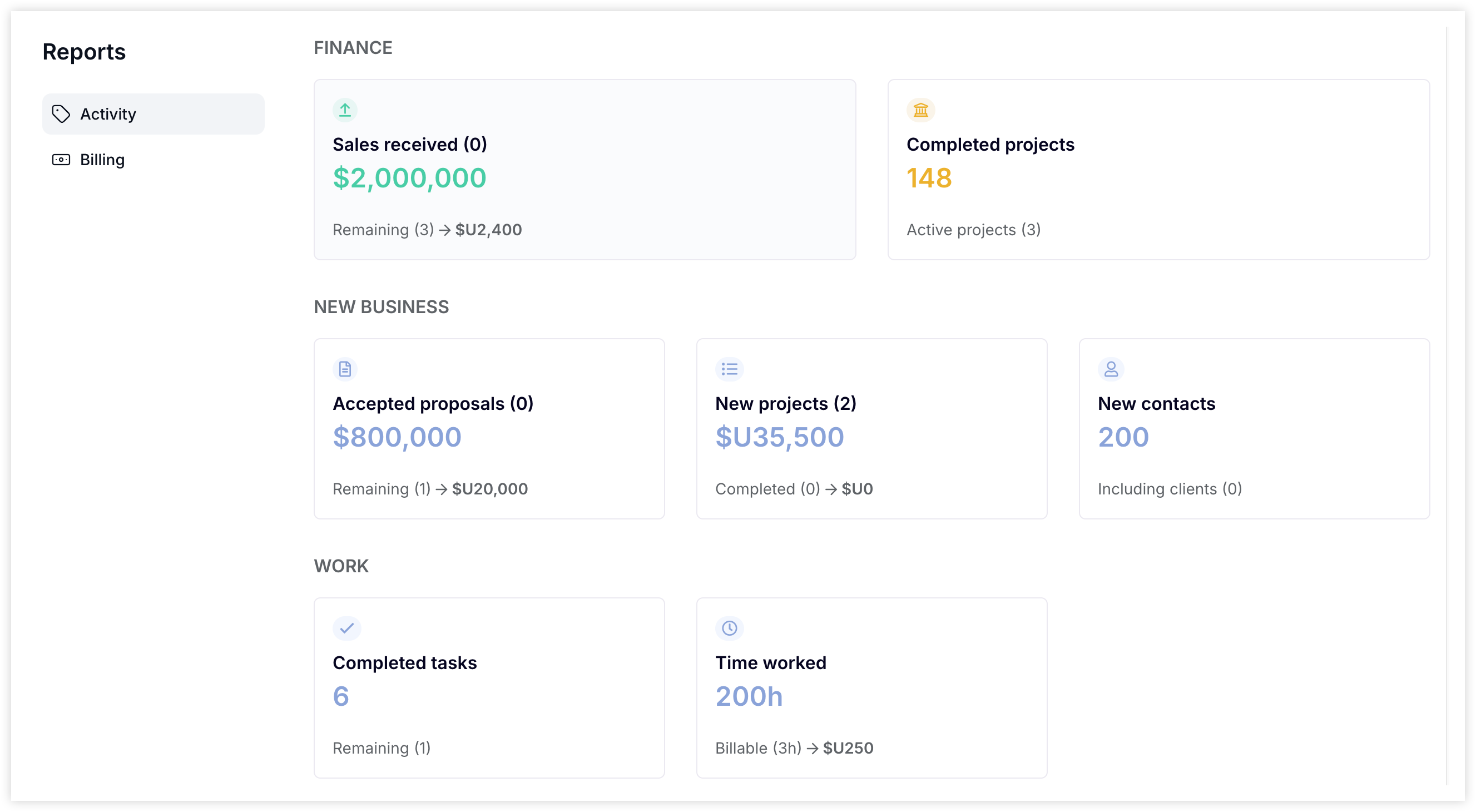Viewport: 1476px width, 812px height.
Task: Click the NEW BUSINESS section heading
Action: [x=382, y=306]
